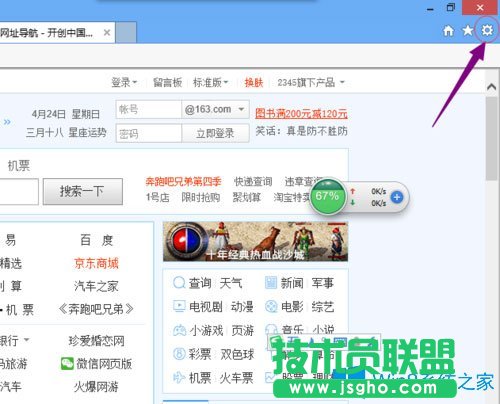This screenshot has height=404, width=500.
Task: Click the blue plus on speed widget
Action: click(397, 197)
